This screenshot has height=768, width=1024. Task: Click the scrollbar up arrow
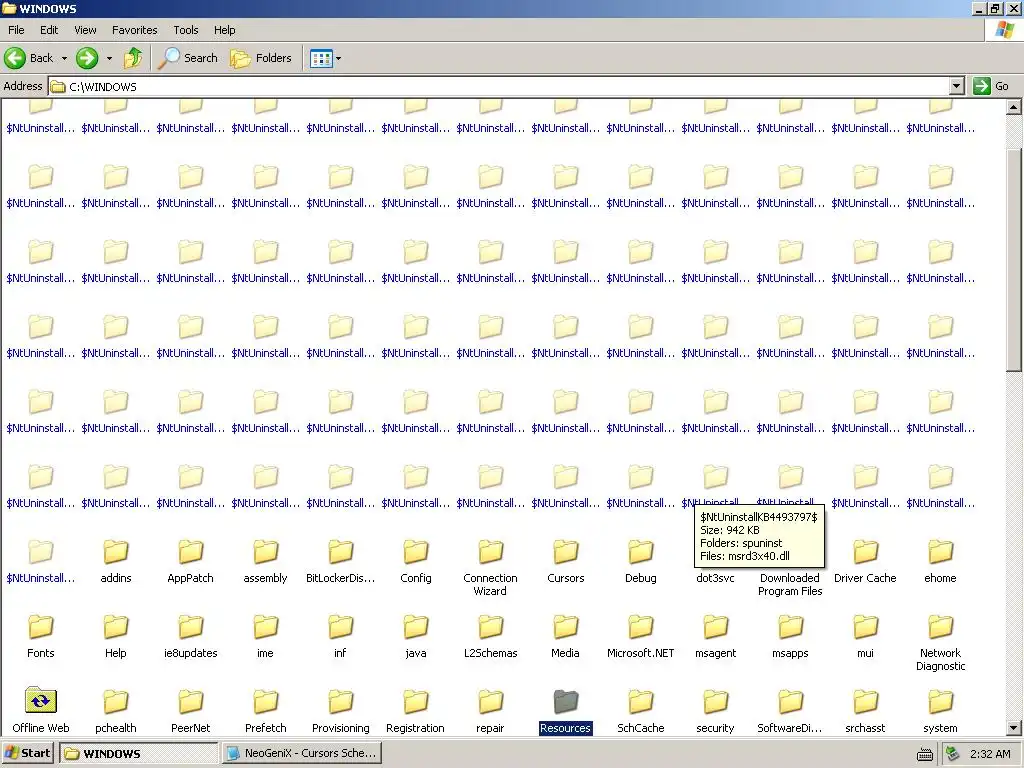1014,106
